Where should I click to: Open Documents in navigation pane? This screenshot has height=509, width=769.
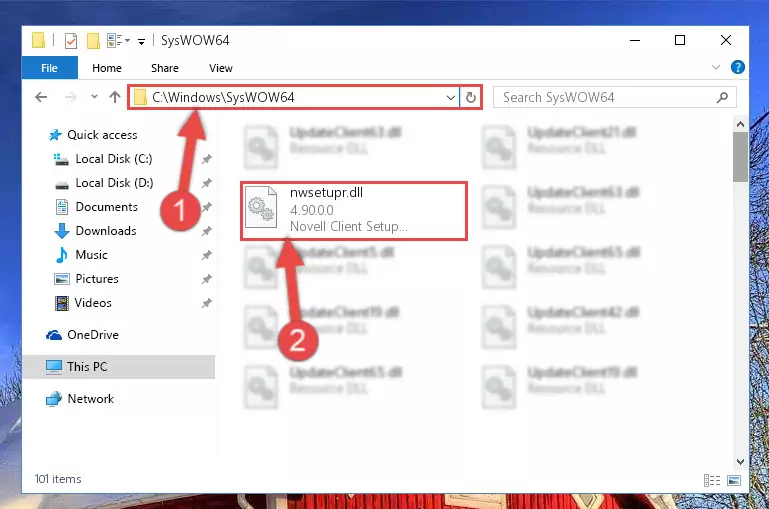pyautogui.click(x=106, y=207)
